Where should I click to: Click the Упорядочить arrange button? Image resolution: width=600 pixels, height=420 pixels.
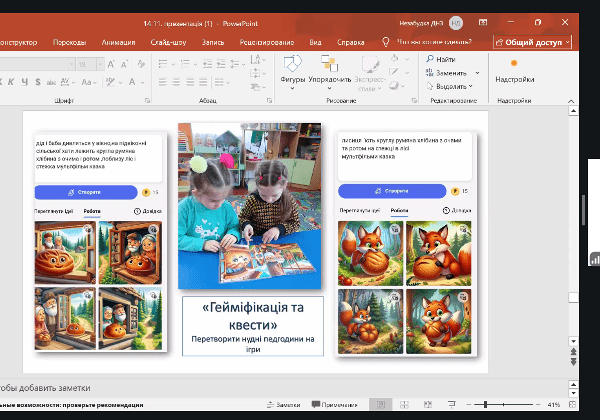tap(329, 72)
